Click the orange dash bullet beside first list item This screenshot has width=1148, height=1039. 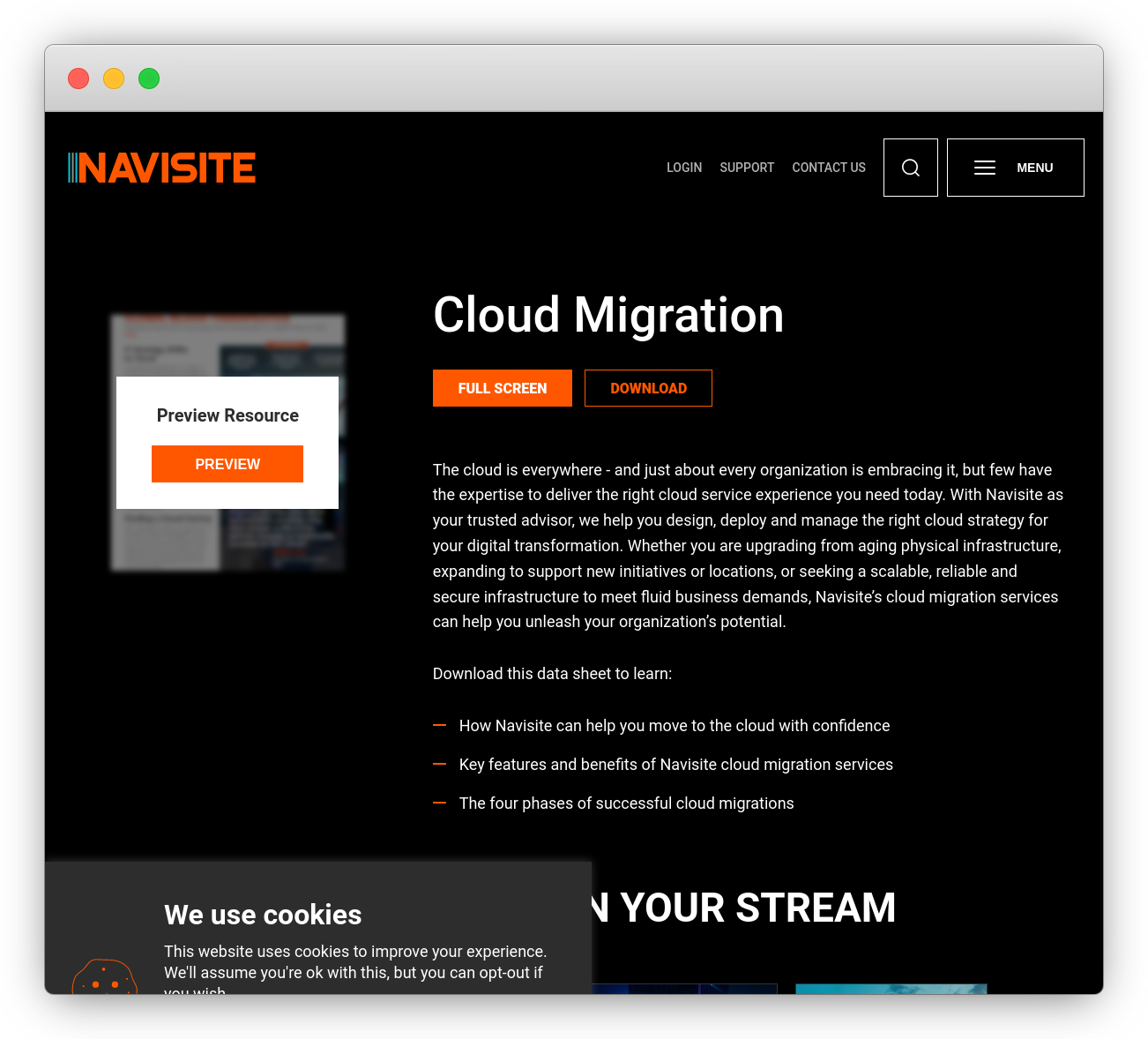(440, 724)
